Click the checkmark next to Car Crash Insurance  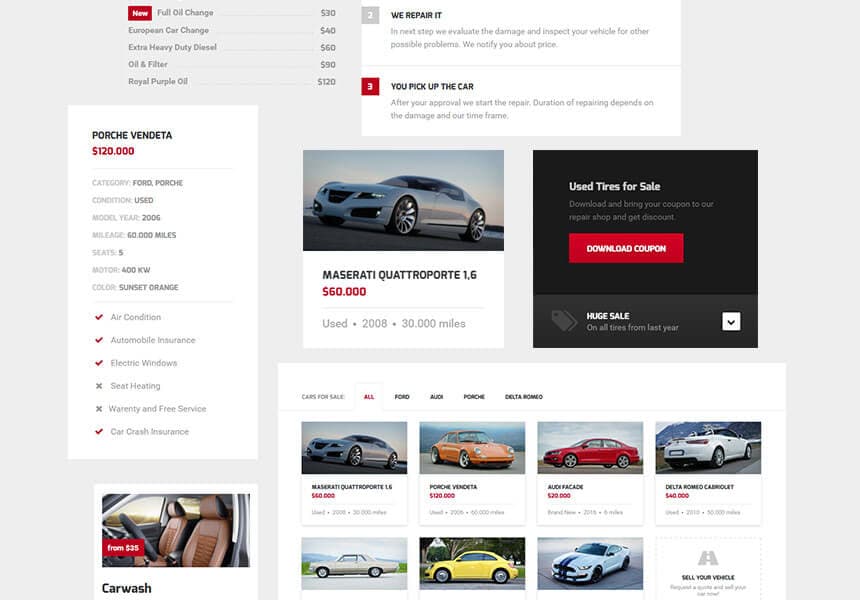99,432
